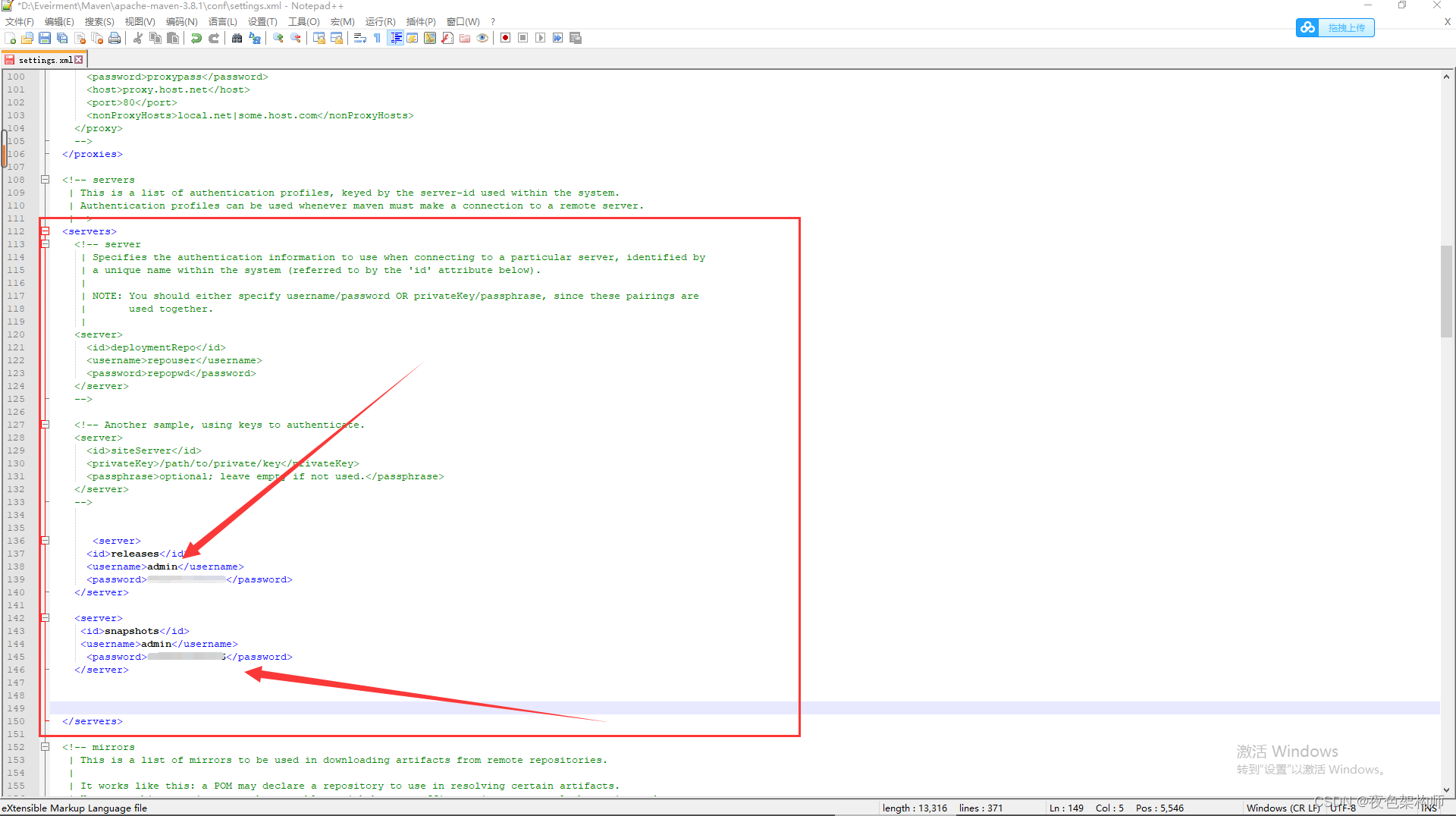Click the Cut scissors icon
The image size is (1456, 816).
click(x=138, y=38)
